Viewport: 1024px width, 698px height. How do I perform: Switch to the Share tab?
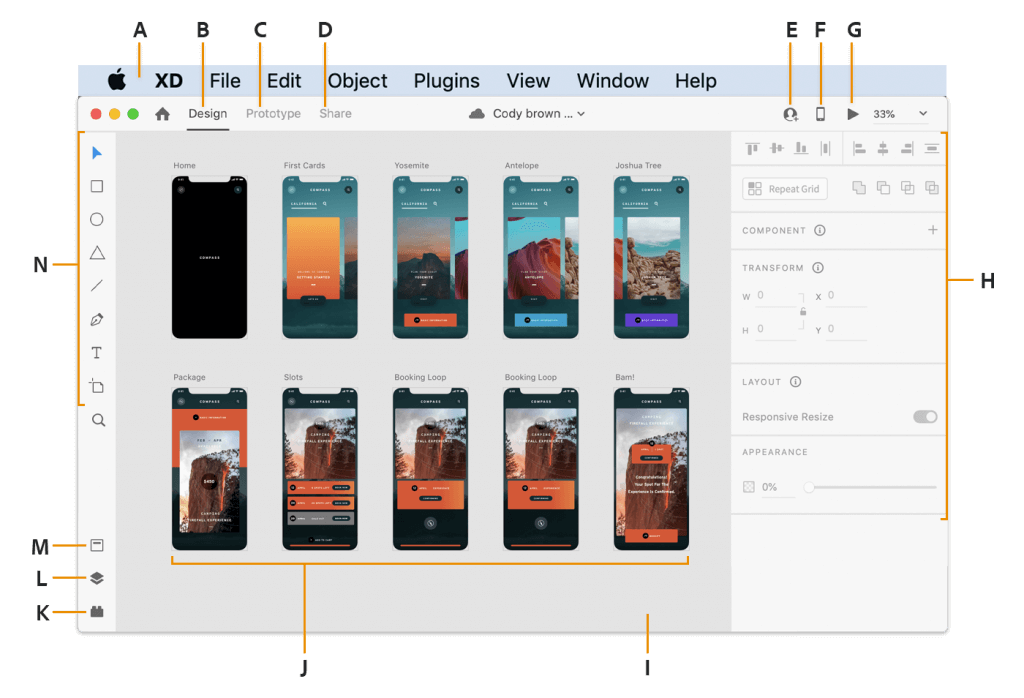pos(335,114)
